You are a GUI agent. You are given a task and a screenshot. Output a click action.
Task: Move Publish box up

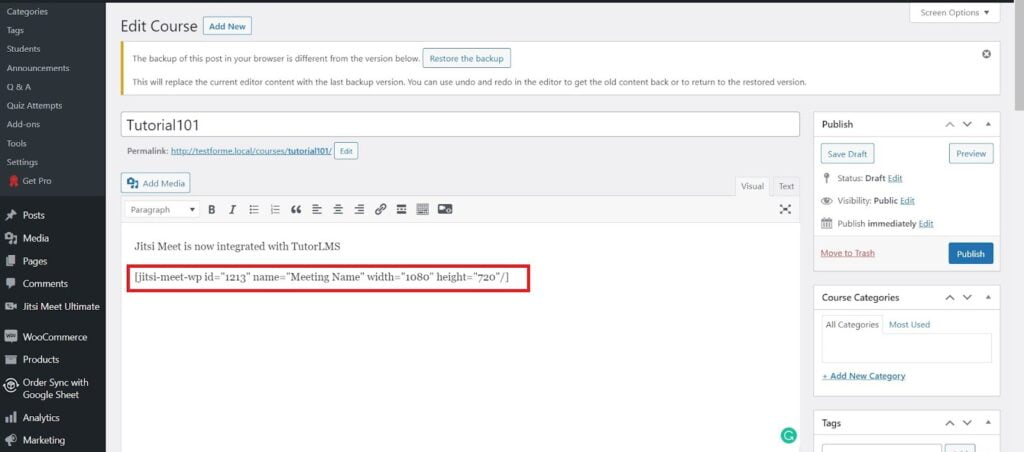pyautogui.click(x=950, y=124)
